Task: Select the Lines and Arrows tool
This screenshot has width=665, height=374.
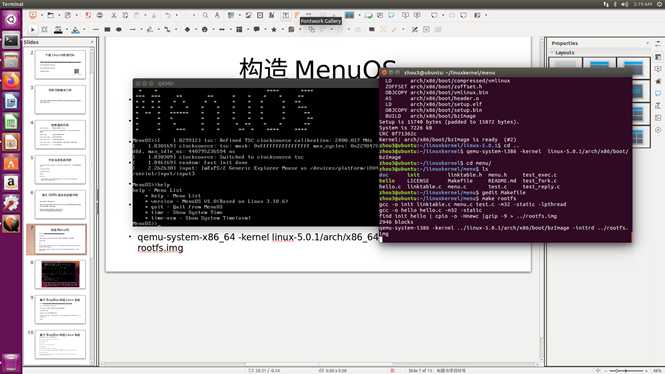Action: point(132,30)
